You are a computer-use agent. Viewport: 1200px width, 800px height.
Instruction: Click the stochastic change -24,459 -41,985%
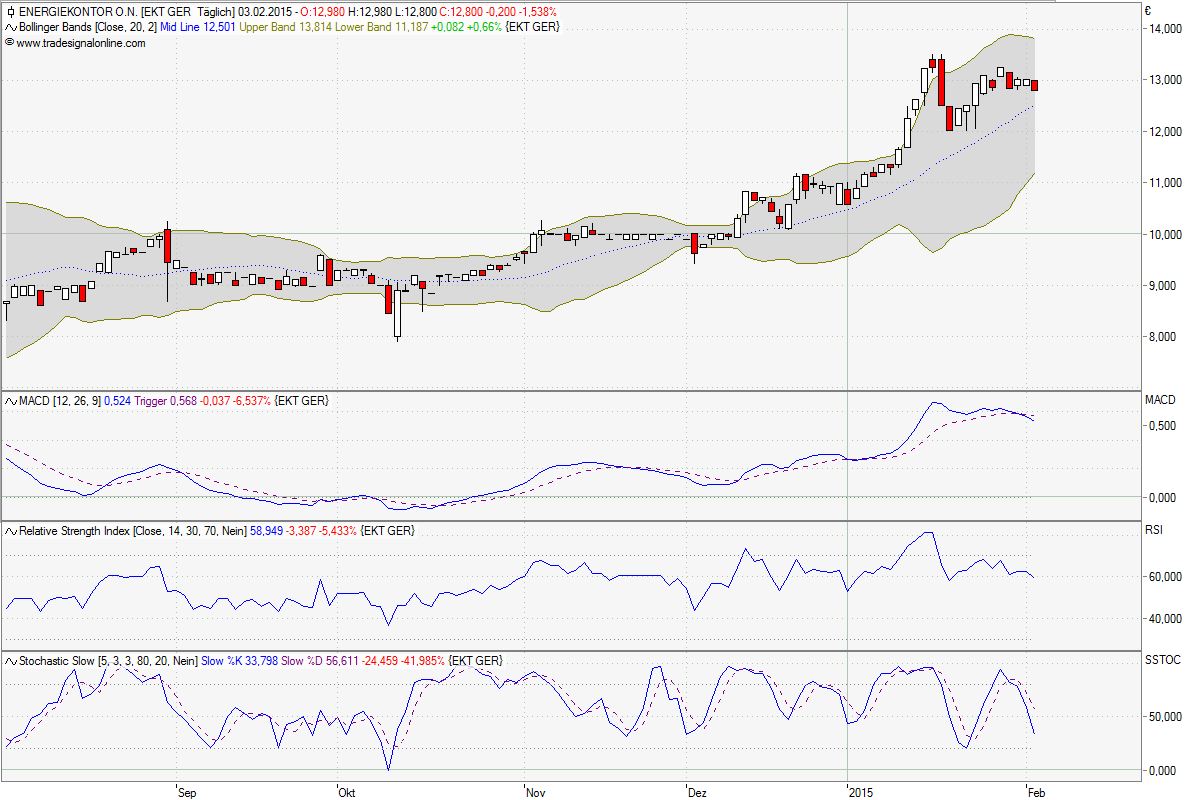tap(402, 662)
